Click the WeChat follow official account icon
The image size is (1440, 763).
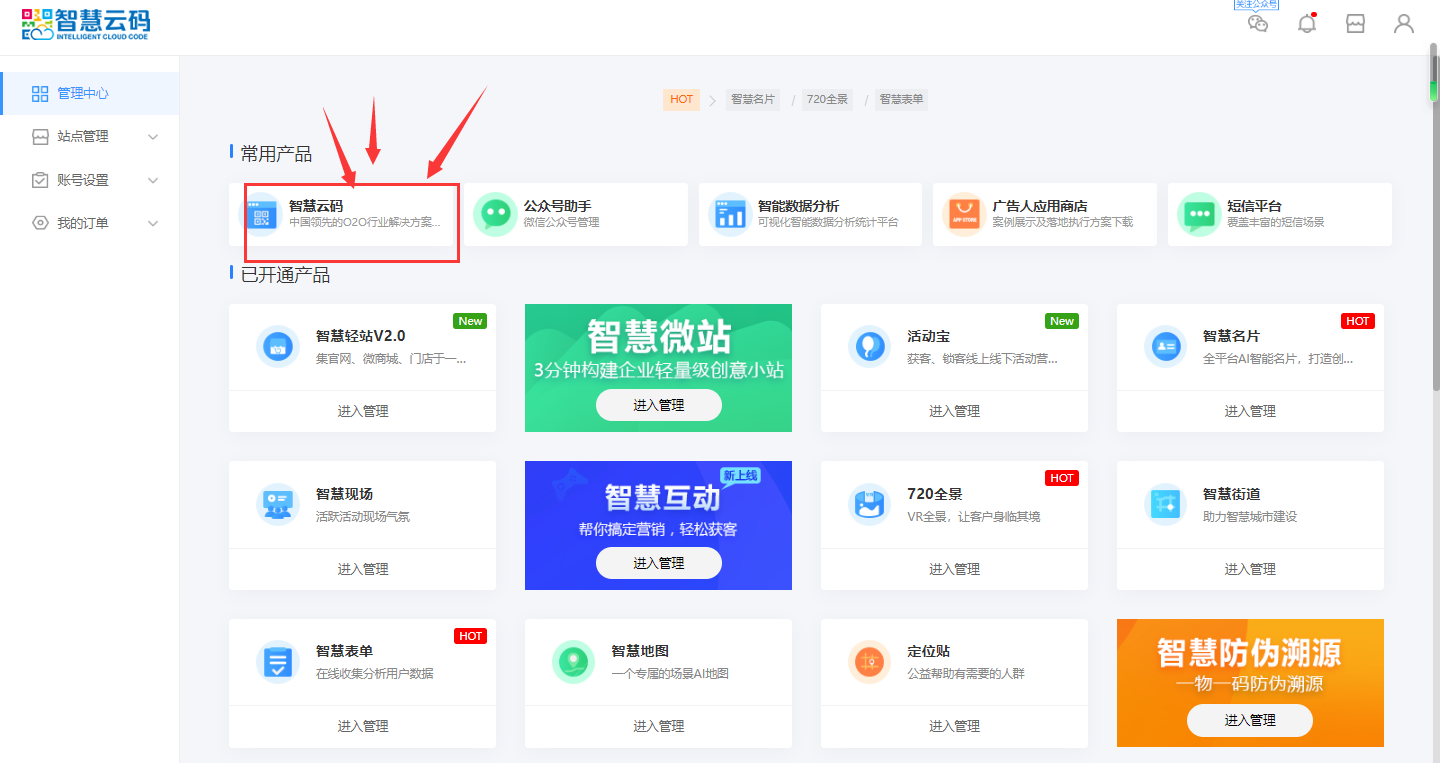1258,24
